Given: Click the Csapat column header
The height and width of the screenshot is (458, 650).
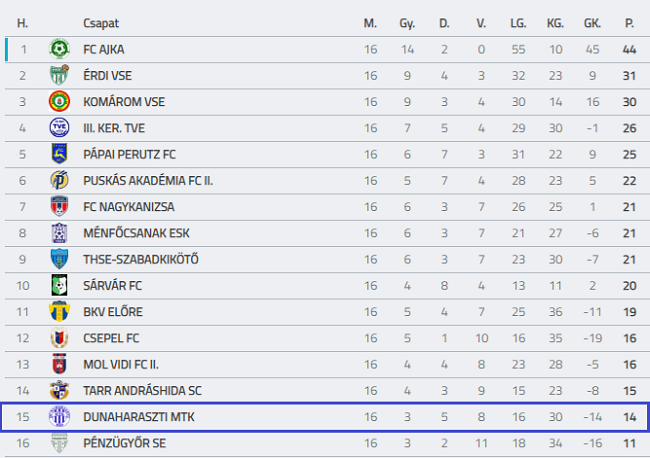Looking at the screenshot, I should 101,22.
